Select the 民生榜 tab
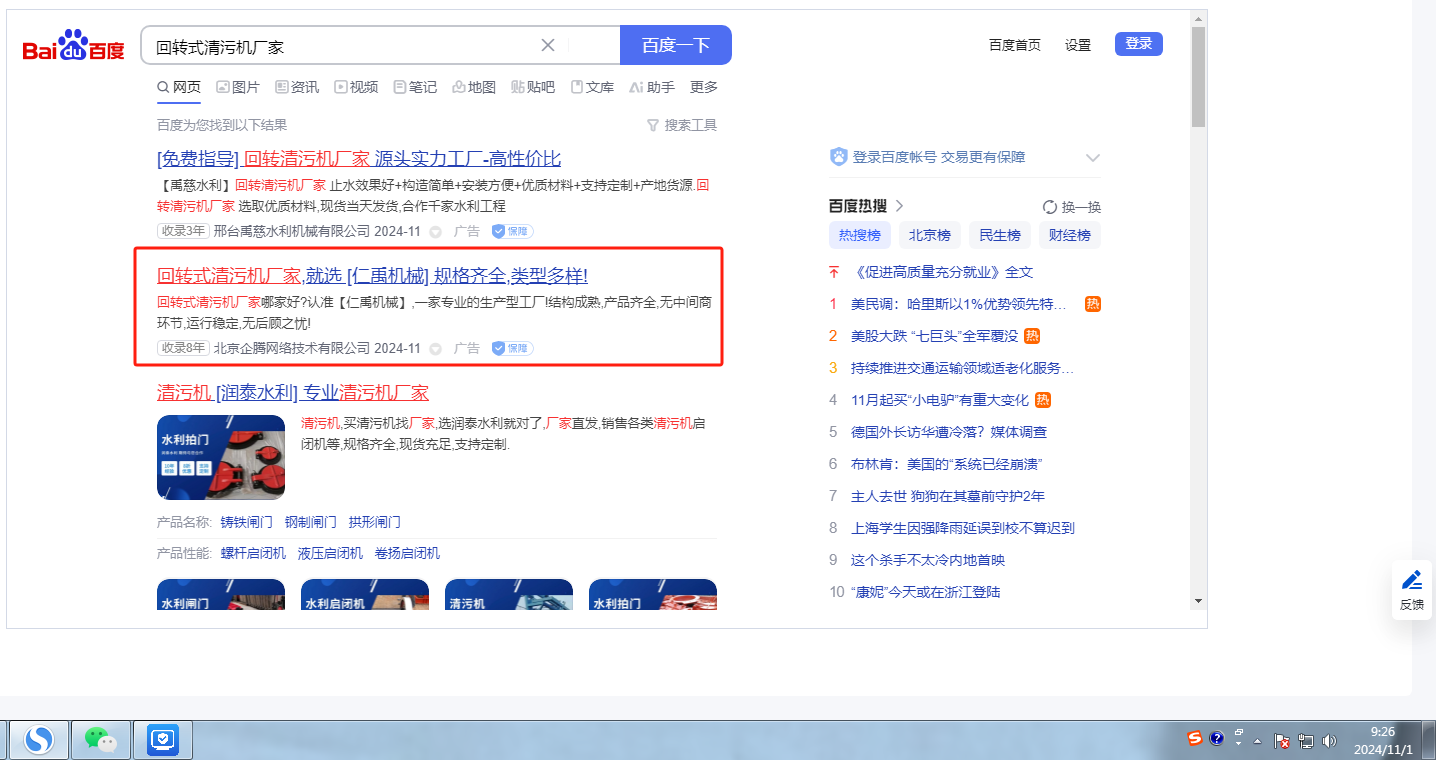Viewport: 1436px width, 760px height. (x=1000, y=236)
